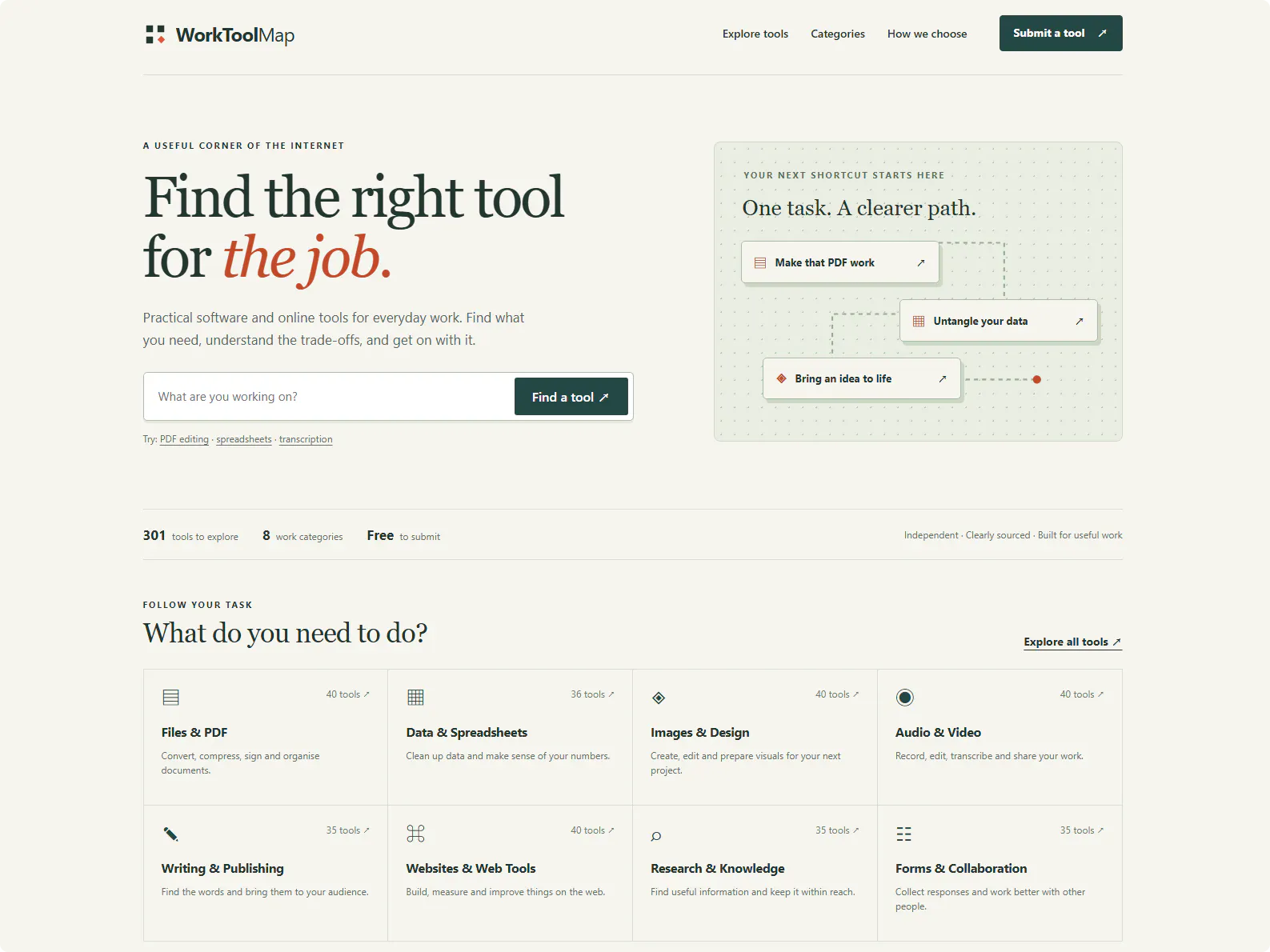Click the Forms & Collaboration list icon
This screenshot has height=952, width=1270.
[x=903, y=834]
